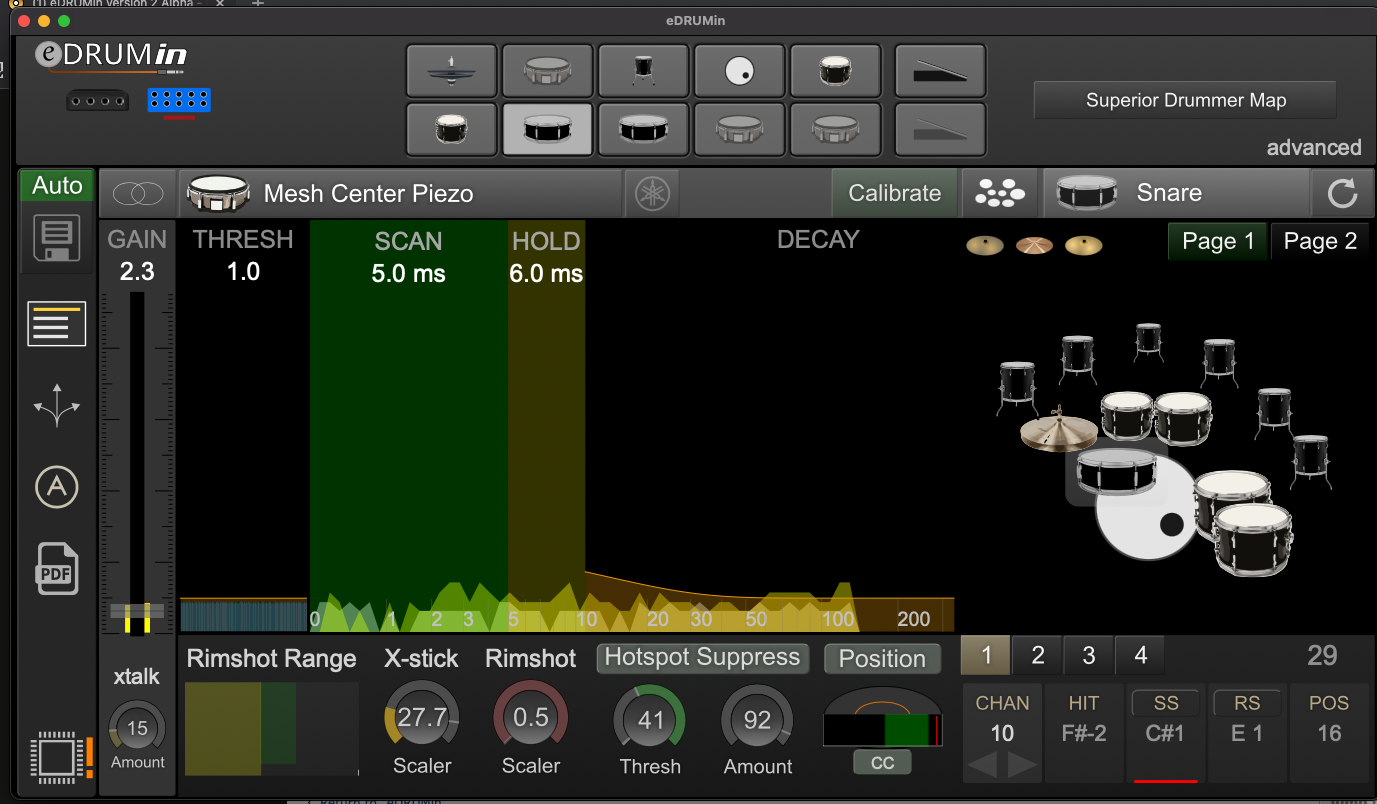The image size is (1377, 804).
Task: Click the Rimshot Scaler knob
Action: click(531, 717)
